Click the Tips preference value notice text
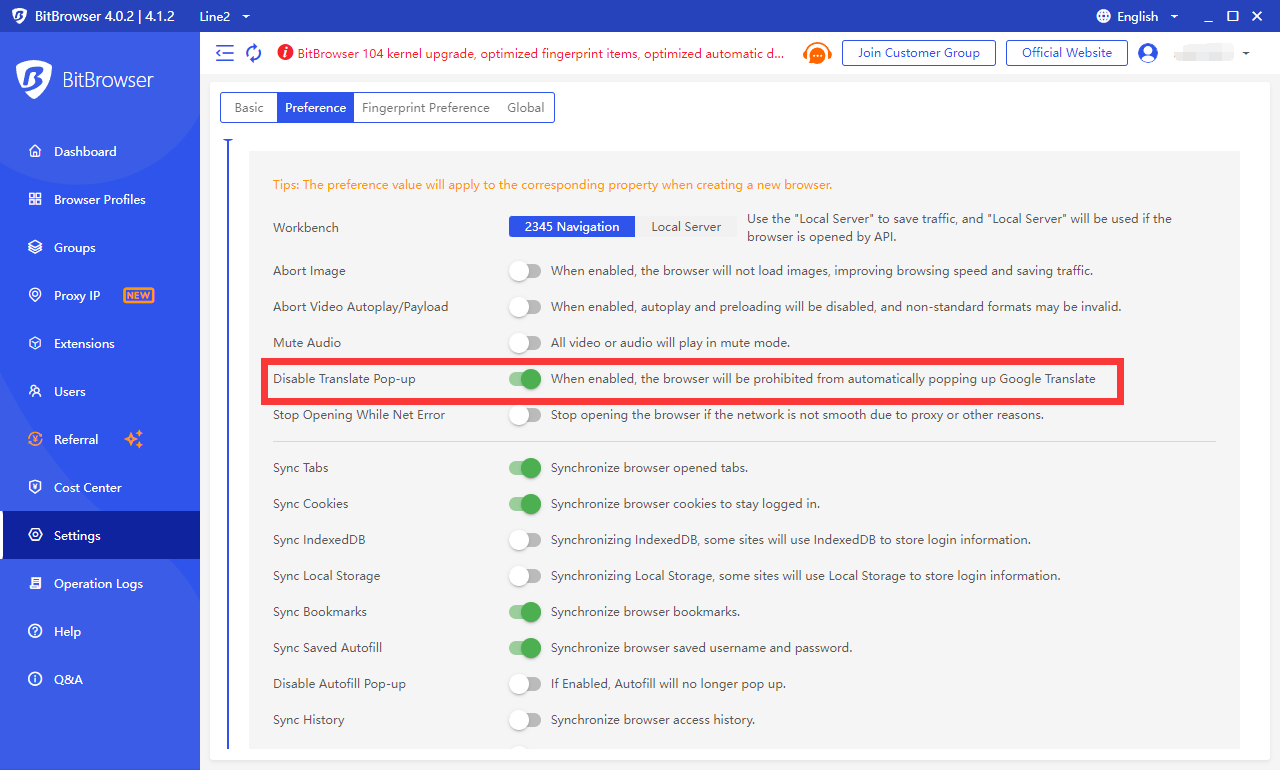This screenshot has height=770, width=1280. (553, 185)
